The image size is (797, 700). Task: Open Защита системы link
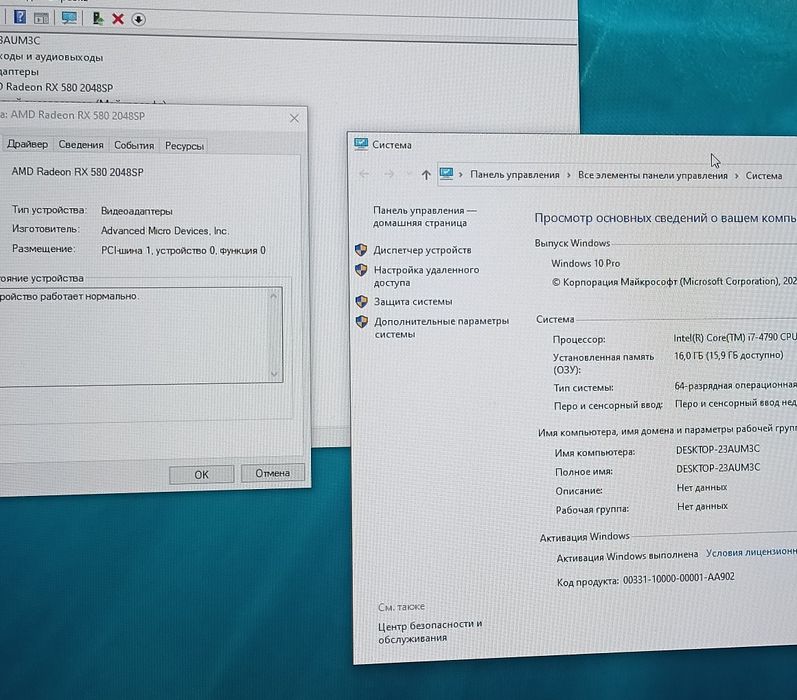pyautogui.click(x=413, y=301)
